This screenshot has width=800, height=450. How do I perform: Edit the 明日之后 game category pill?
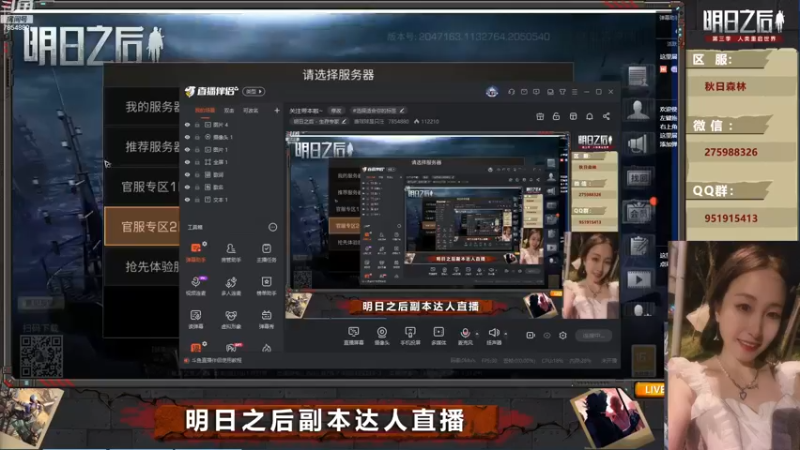320,121
